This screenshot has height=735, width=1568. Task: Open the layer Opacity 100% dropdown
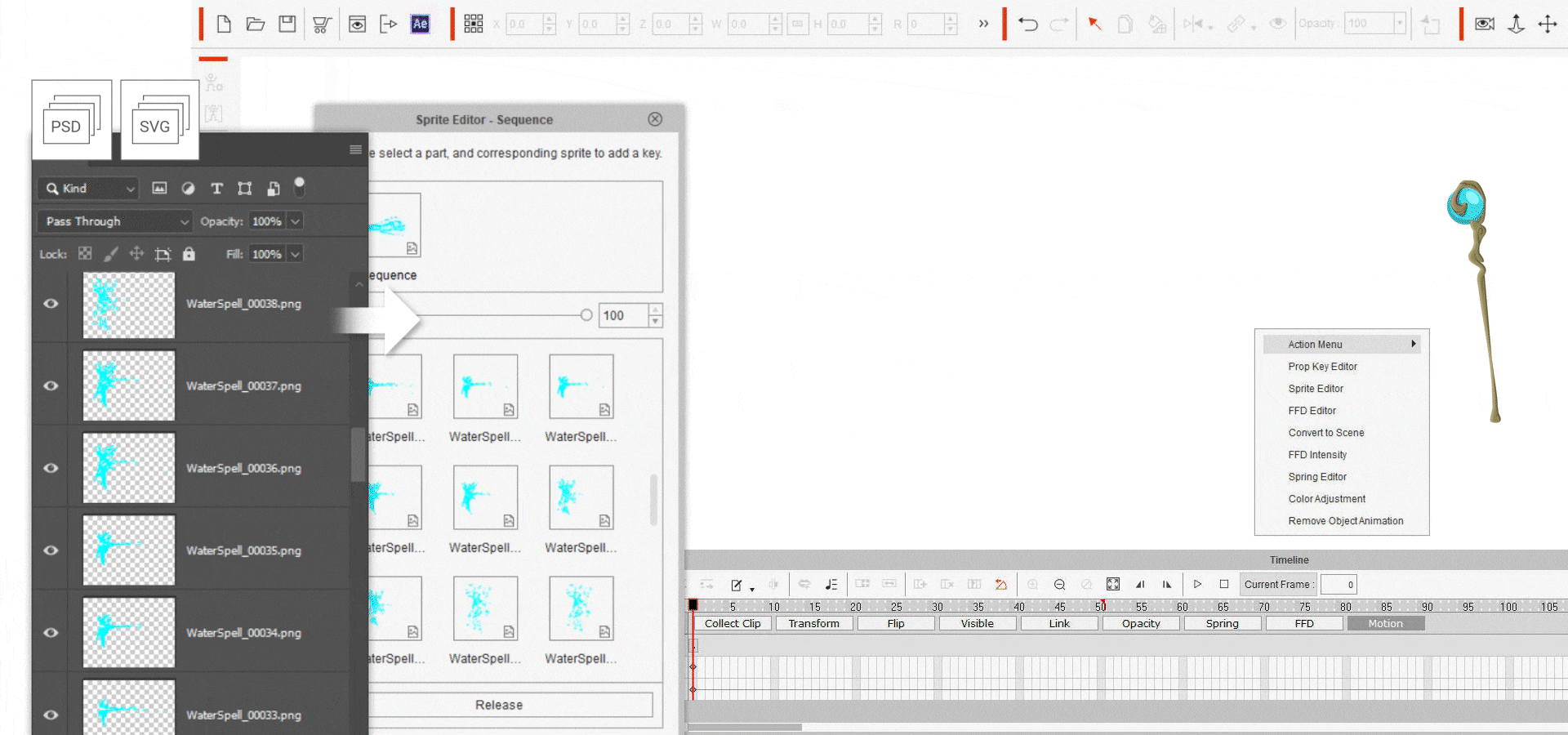(x=295, y=221)
